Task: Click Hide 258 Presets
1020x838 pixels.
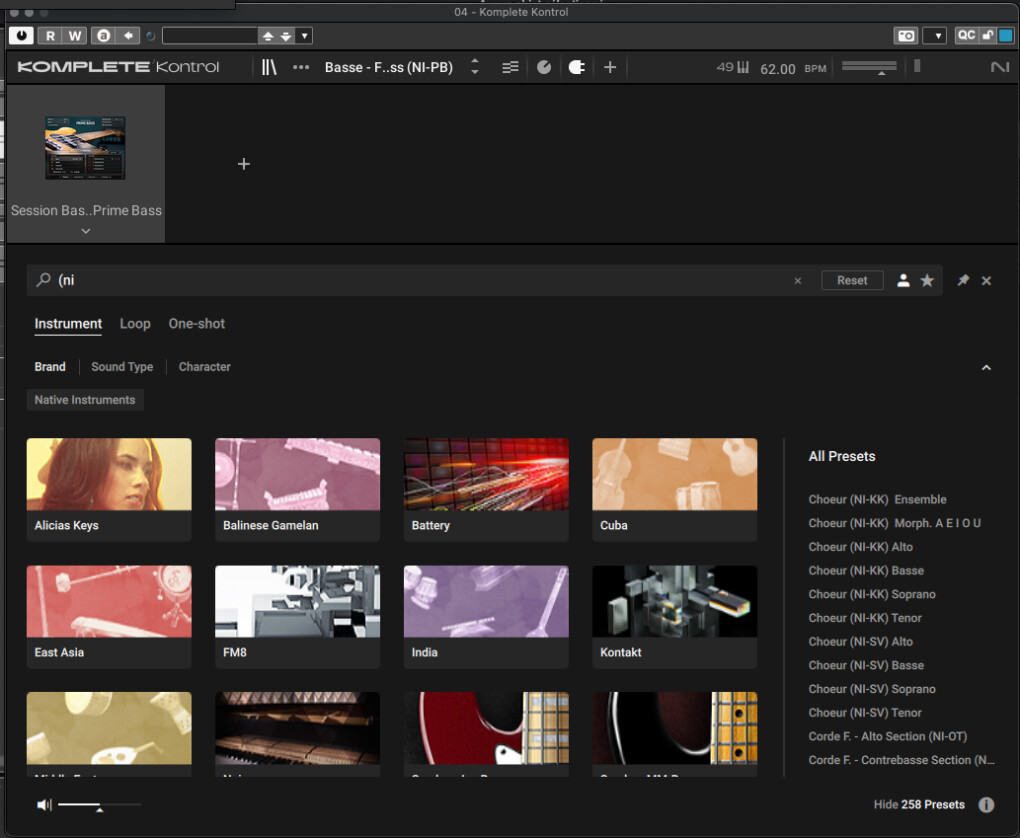Action: point(919,805)
